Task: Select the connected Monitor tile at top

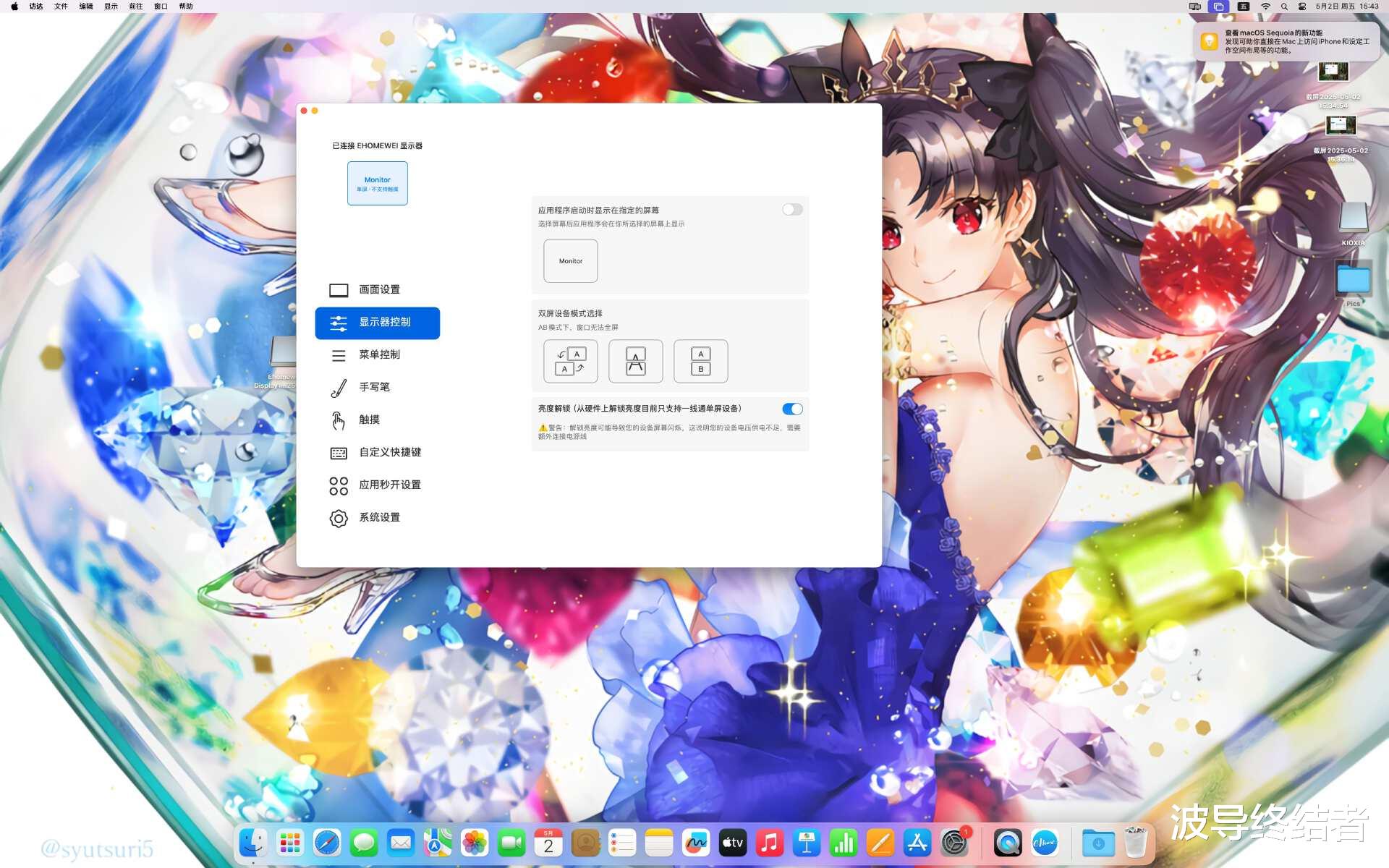Action: click(377, 183)
